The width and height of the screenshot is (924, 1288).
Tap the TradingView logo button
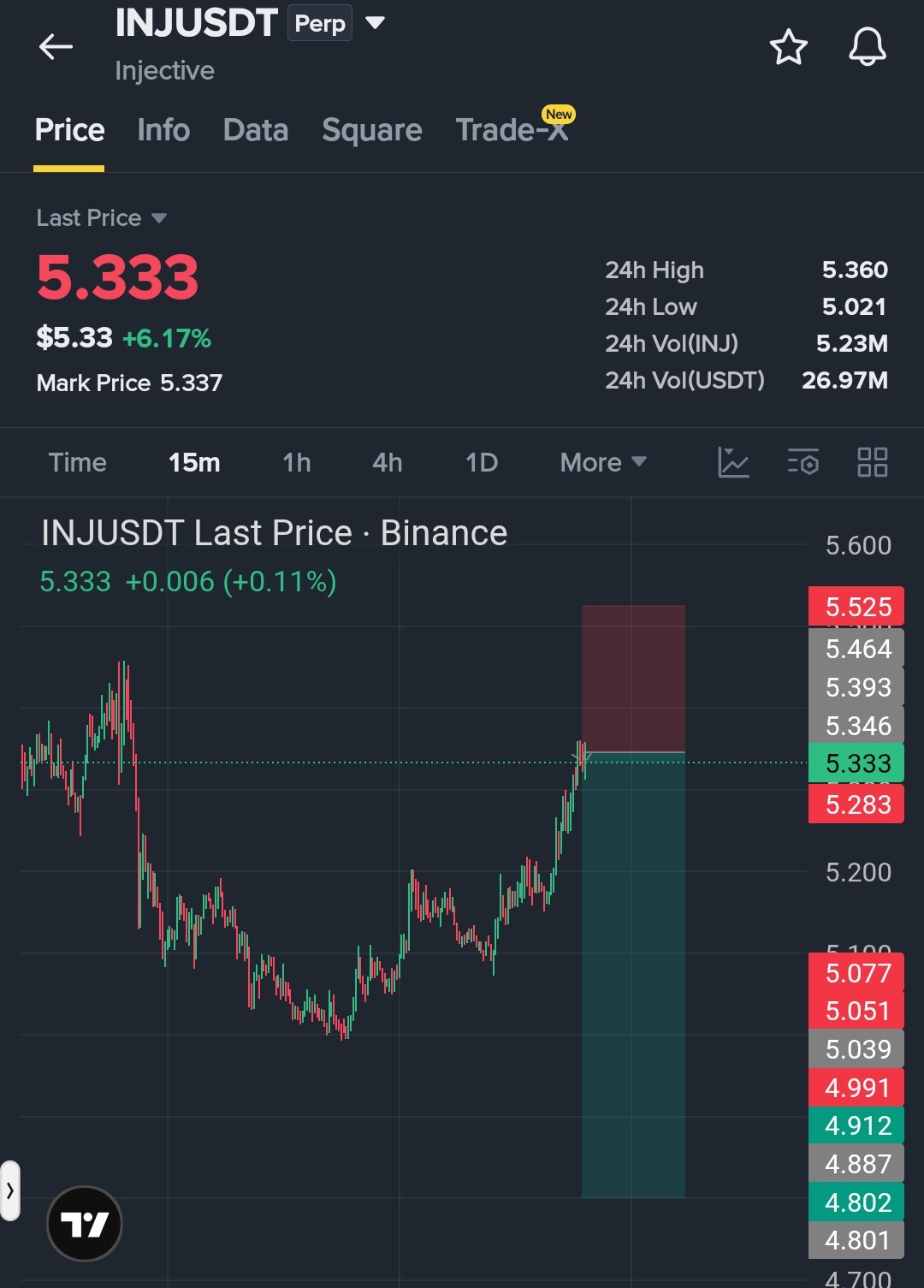(x=85, y=1223)
